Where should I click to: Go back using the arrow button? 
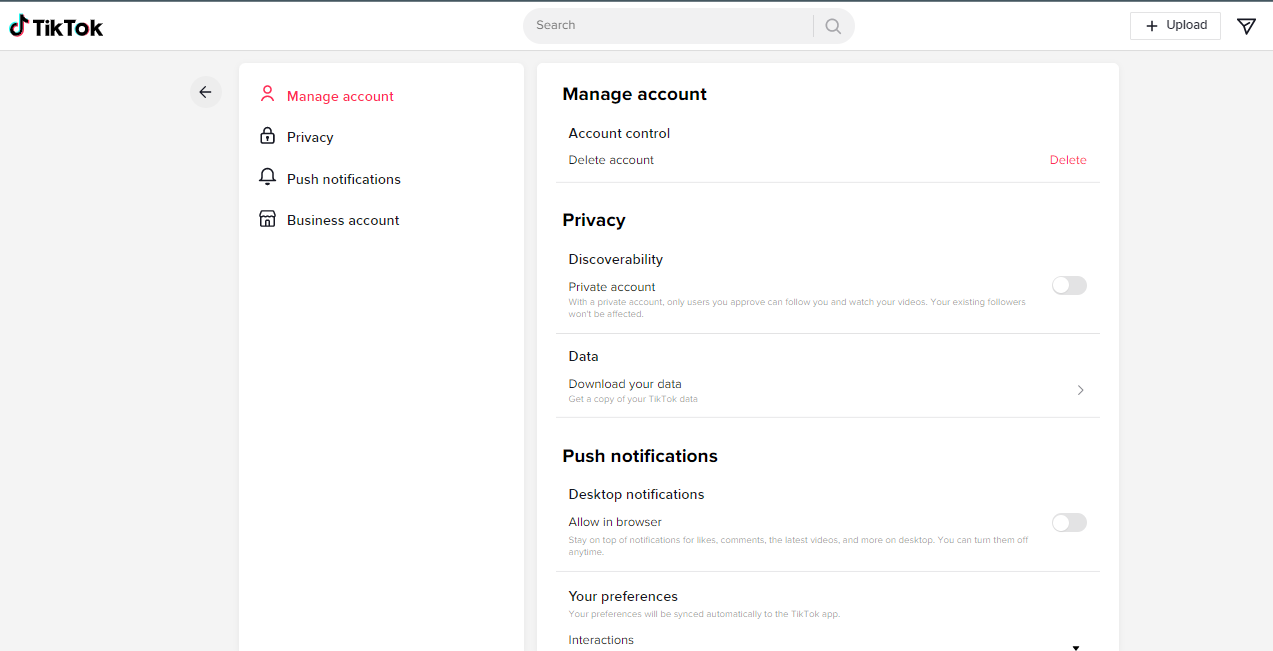point(205,92)
